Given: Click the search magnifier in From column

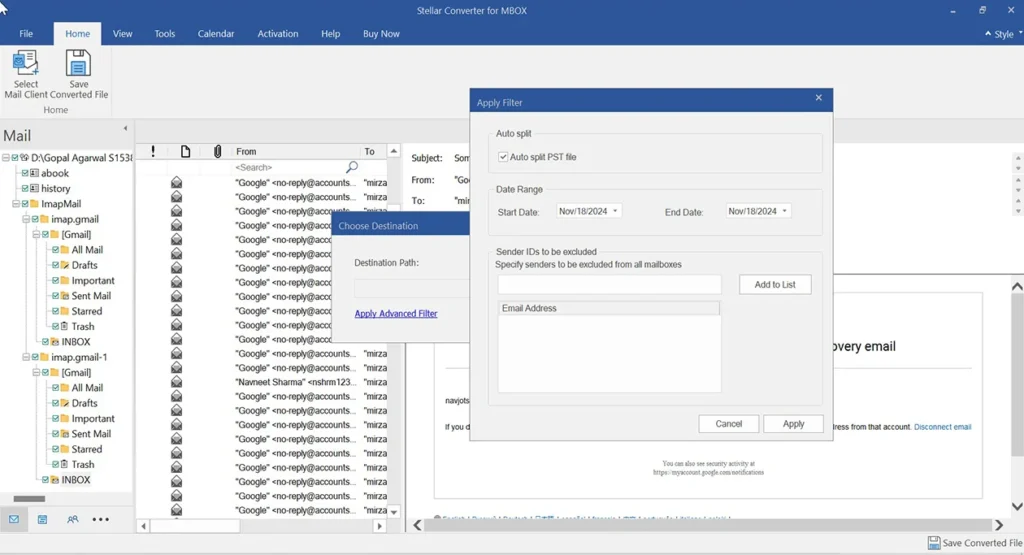Looking at the screenshot, I should [x=352, y=167].
